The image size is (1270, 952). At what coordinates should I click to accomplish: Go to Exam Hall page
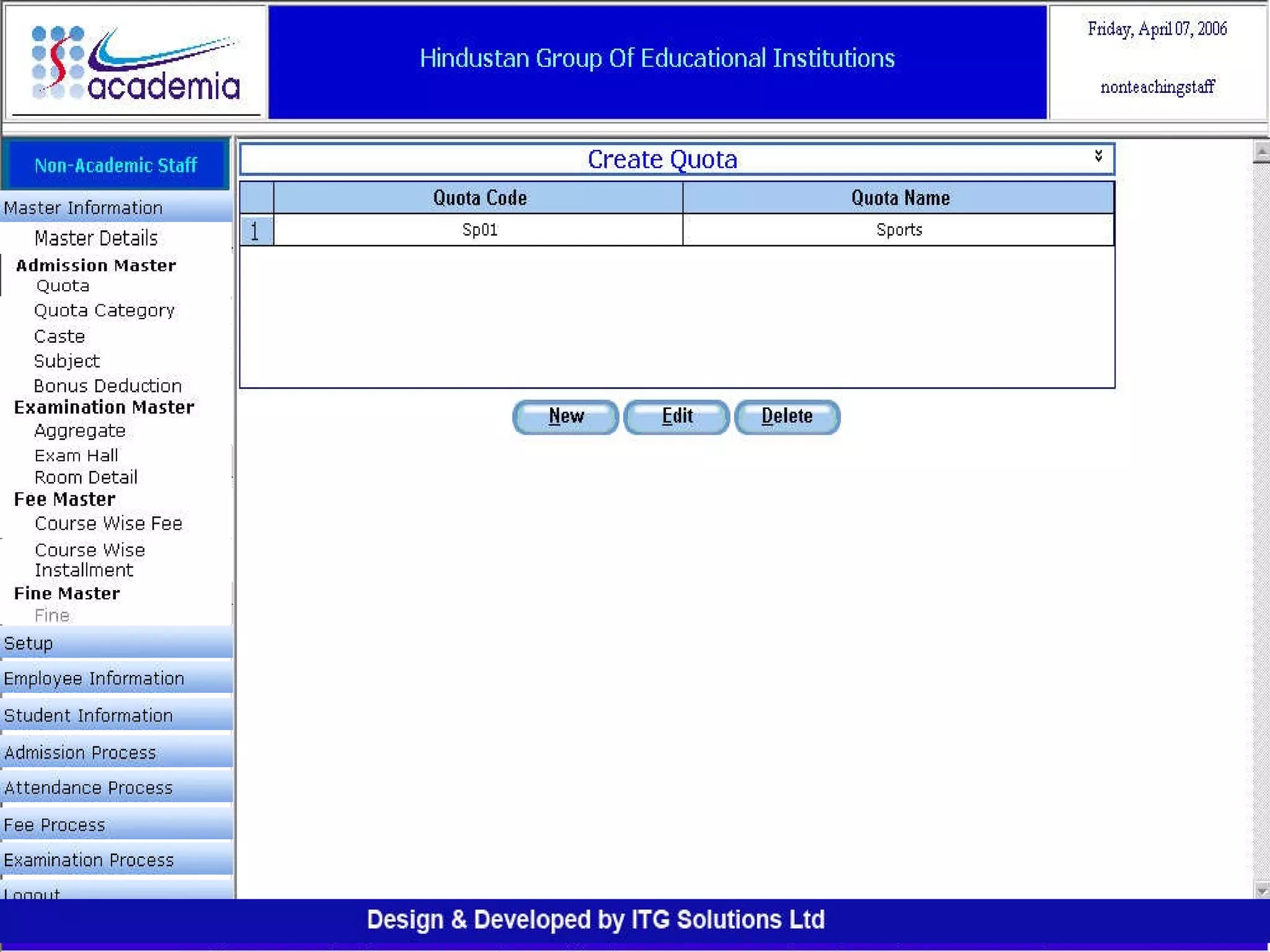(x=76, y=456)
